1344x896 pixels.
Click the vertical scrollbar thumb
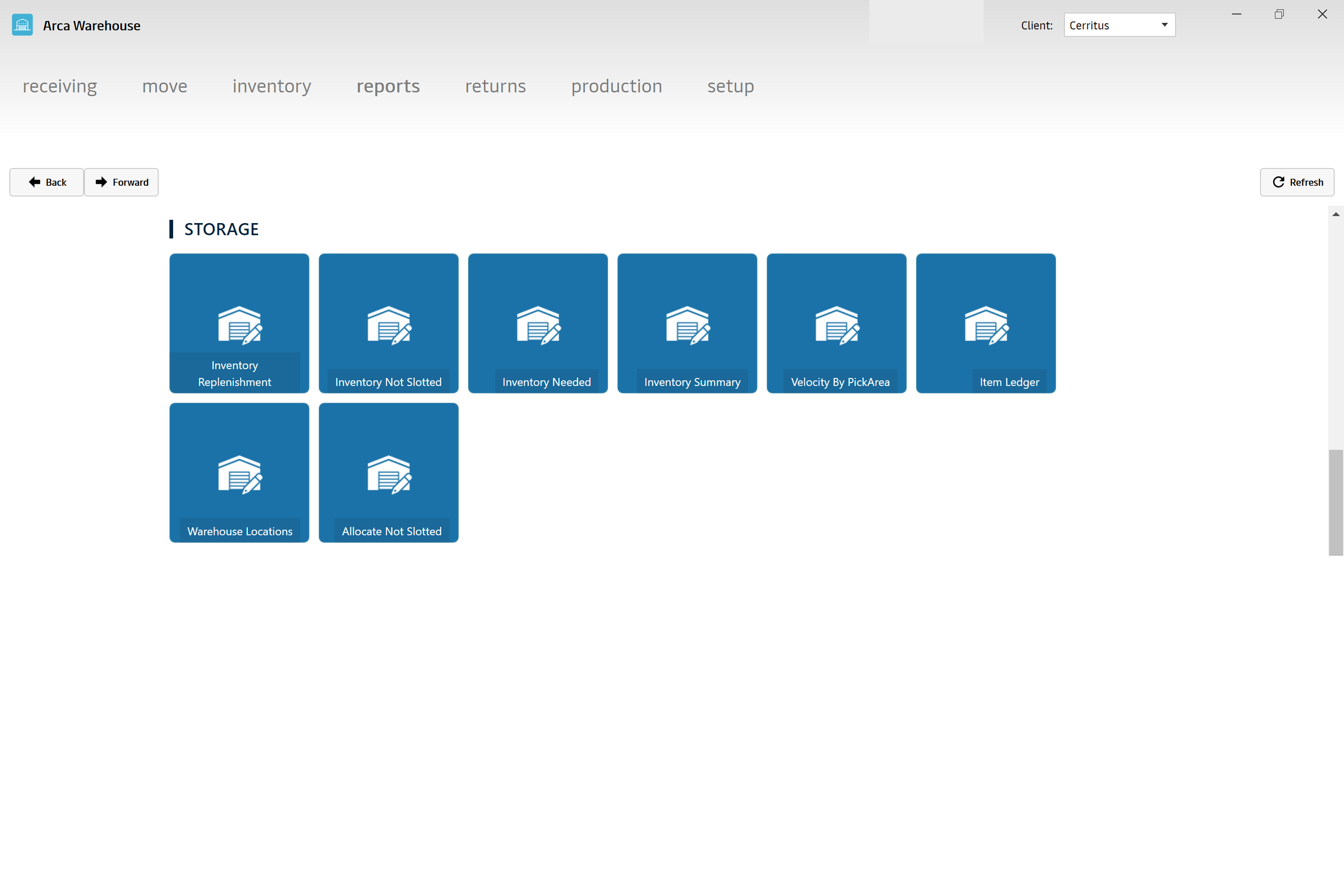click(x=1336, y=502)
